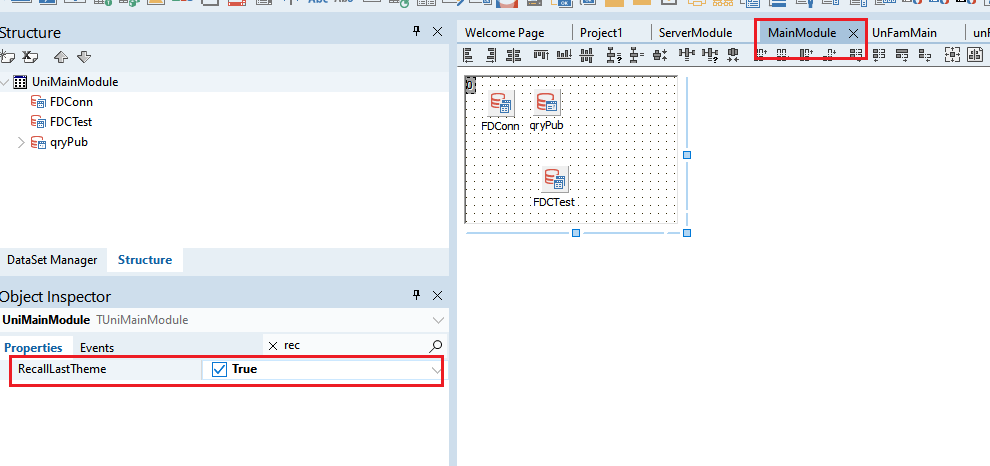Screen dimensions: 990x466
Task: Click the magnifier icon in property search
Action: point(436,345)
